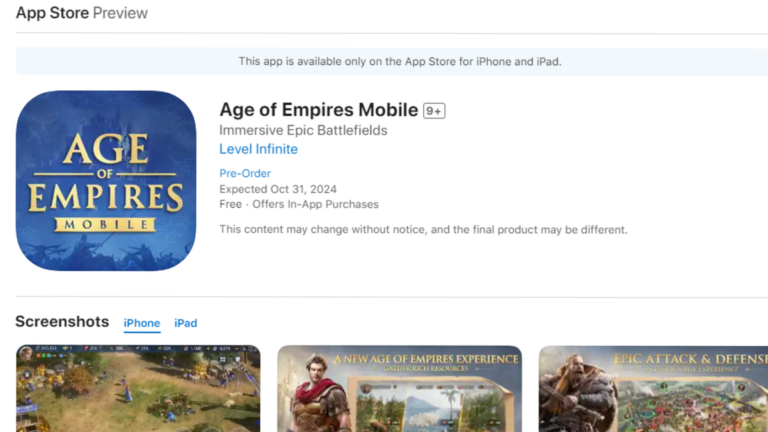Open the first gameplay screenshot thumbnail
The height and width of the screenshot is (432, 768).
pos(138,388)
